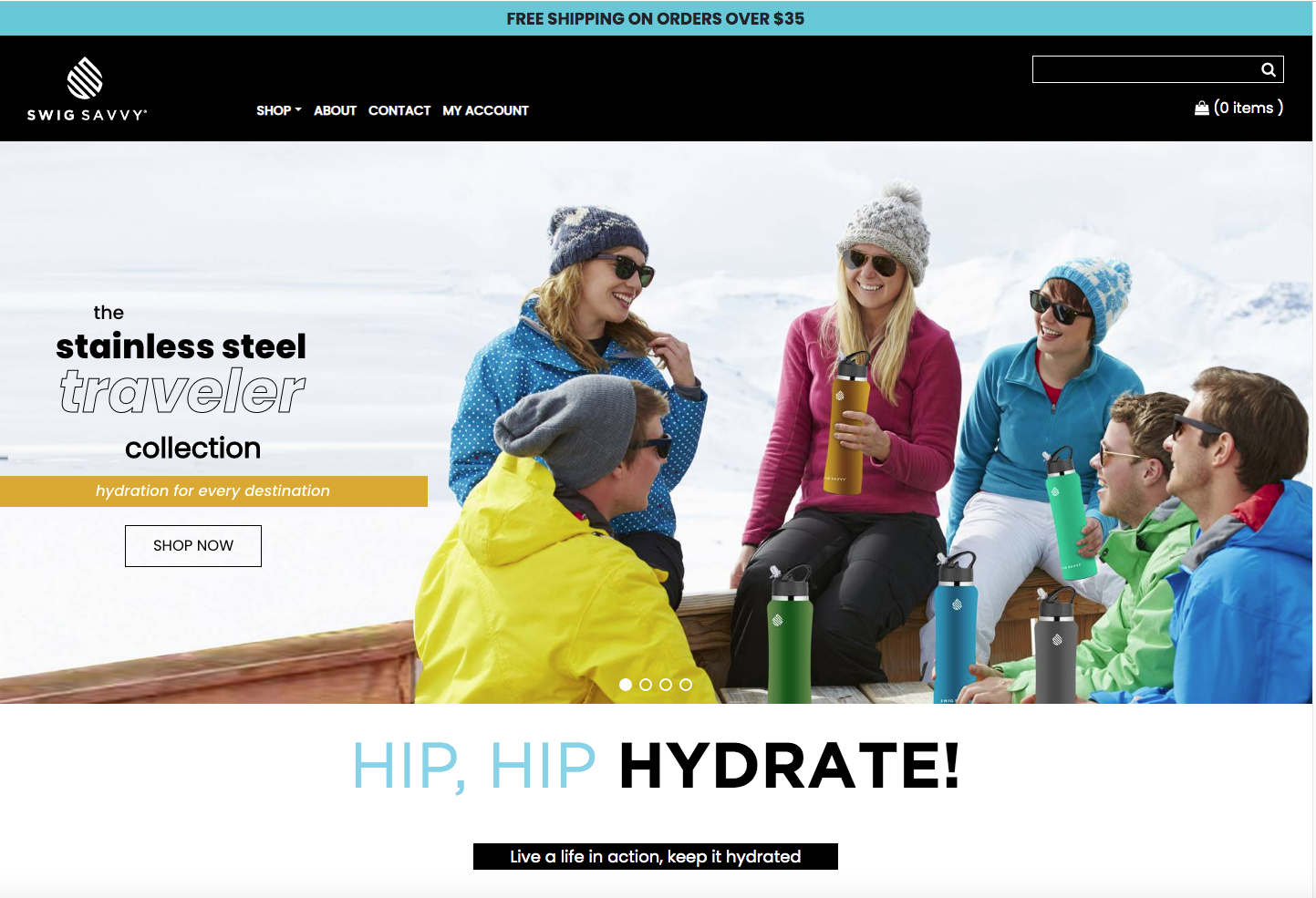Click the yellow hydration tagline banner
Viewport: 1316px width, 898px height.
pyautogui.click(x=213, y=490)
